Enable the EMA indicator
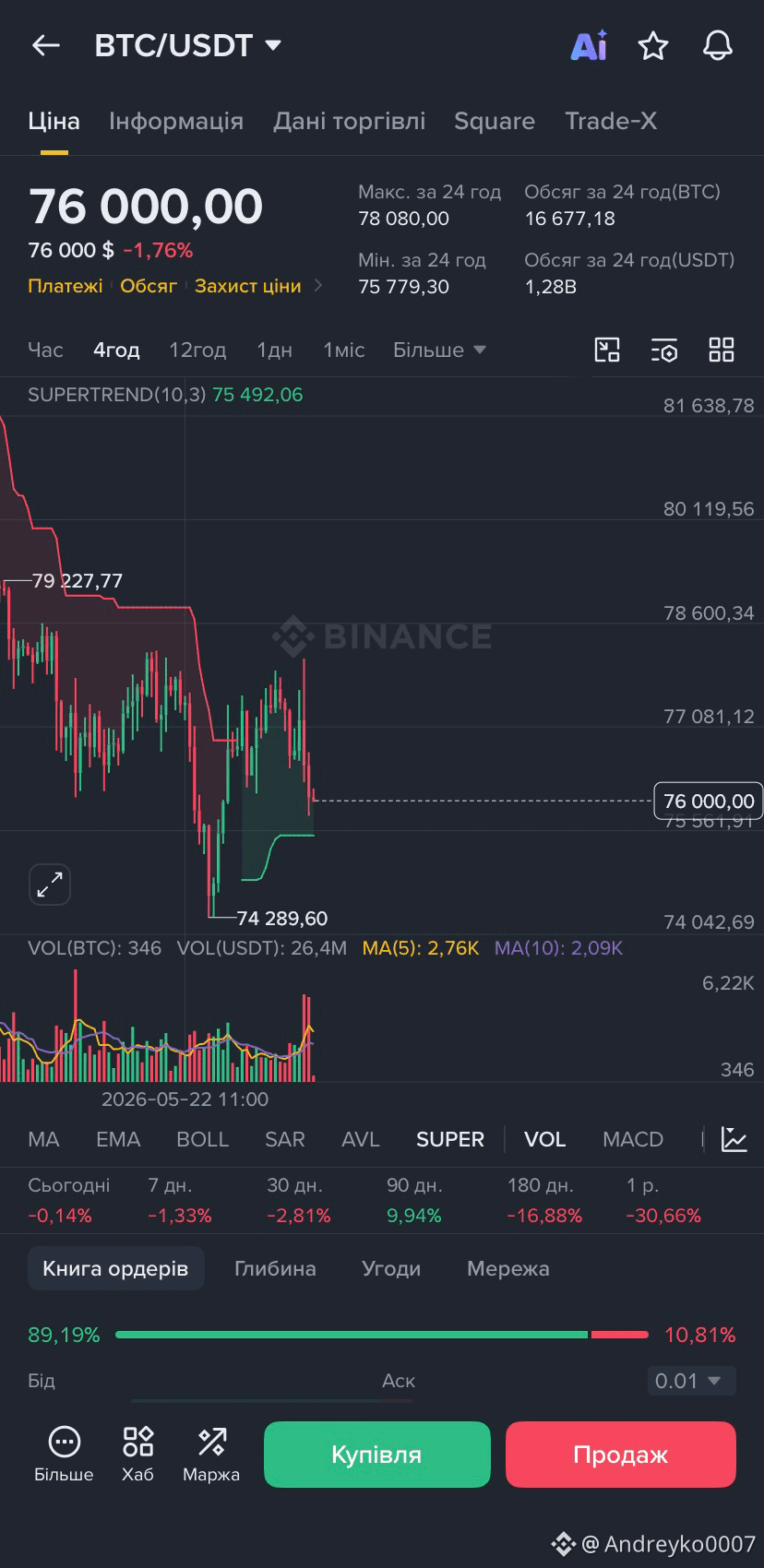 coord(118,1139)
